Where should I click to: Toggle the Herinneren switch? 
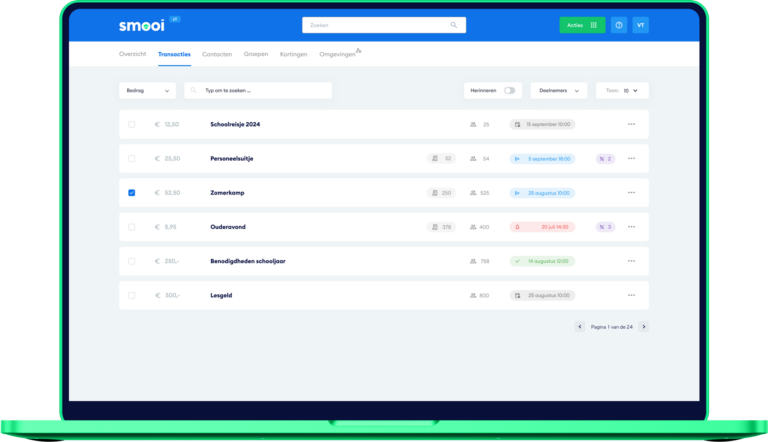509,90
